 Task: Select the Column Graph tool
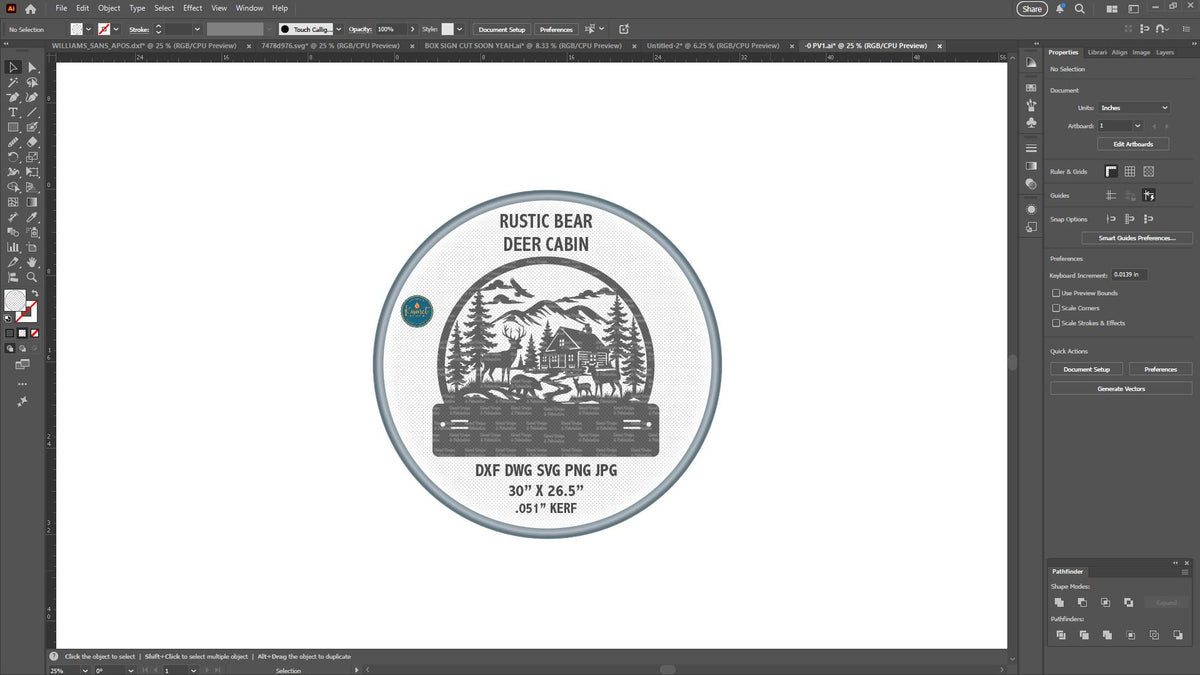pyautogui.click(x=13, y=247)
